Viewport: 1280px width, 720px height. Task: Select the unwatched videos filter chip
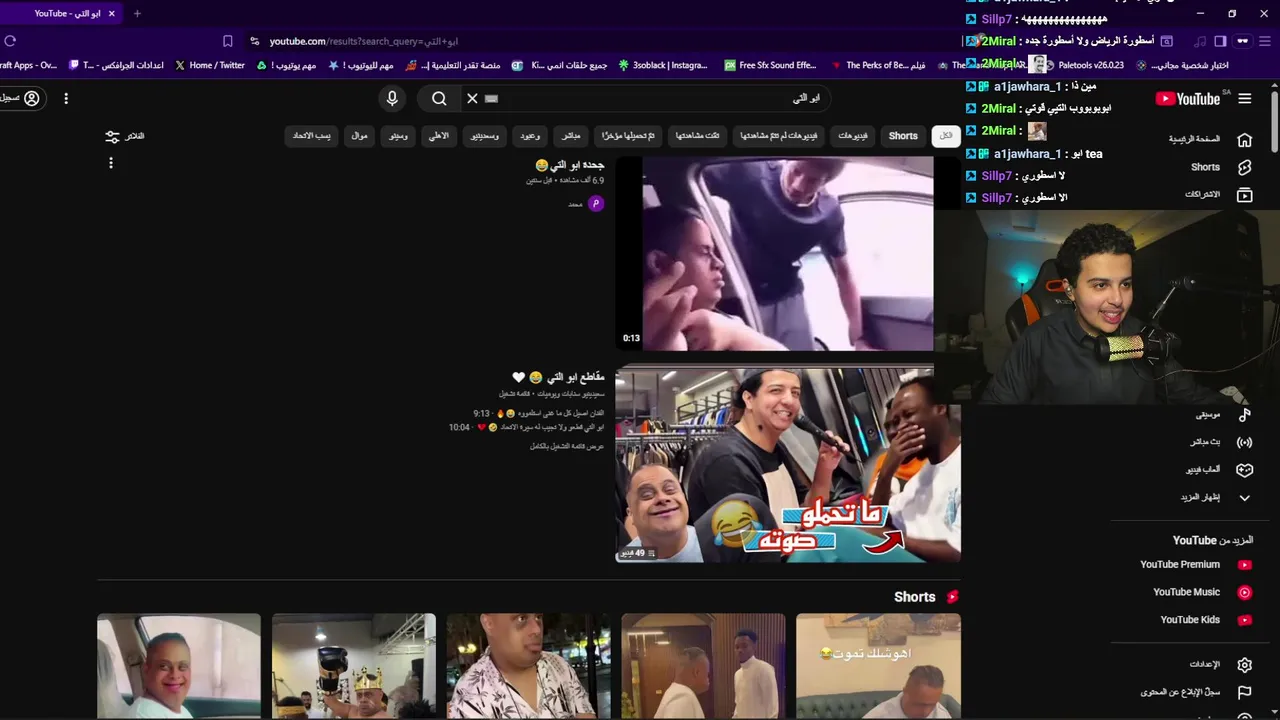coord(781,136)
